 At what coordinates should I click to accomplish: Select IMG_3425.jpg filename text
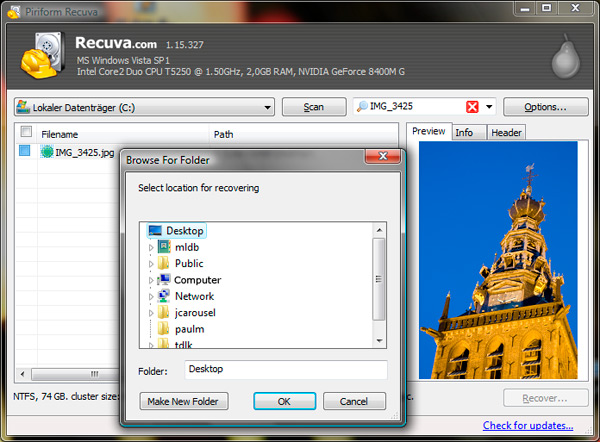(85, 152)
